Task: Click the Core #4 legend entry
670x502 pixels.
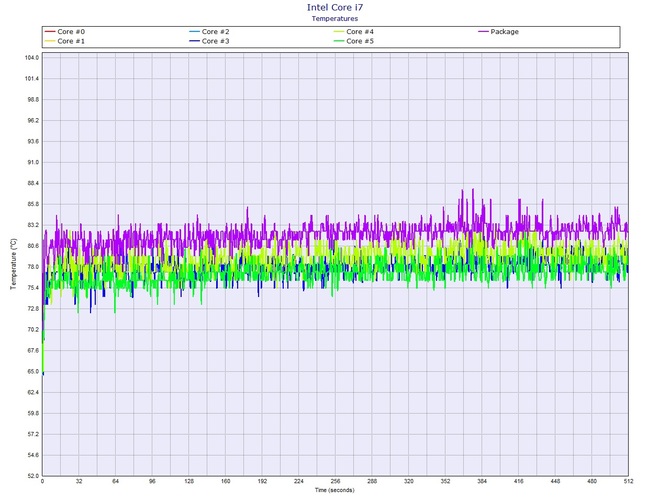Action: [x=354, y=32]
